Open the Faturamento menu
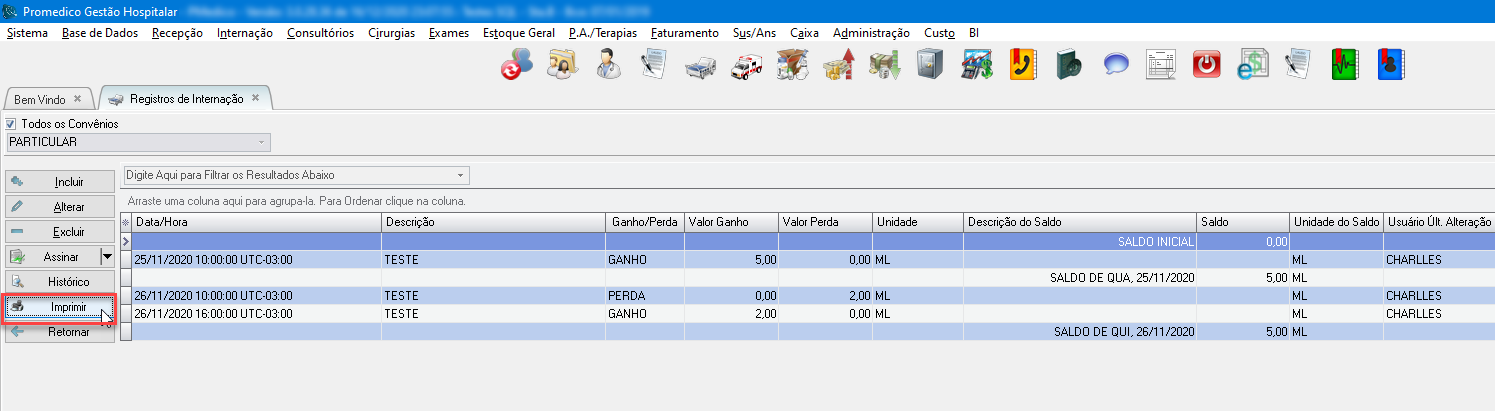The height and width of the screenshot is (411, 1495). click(x=684, y=33)
